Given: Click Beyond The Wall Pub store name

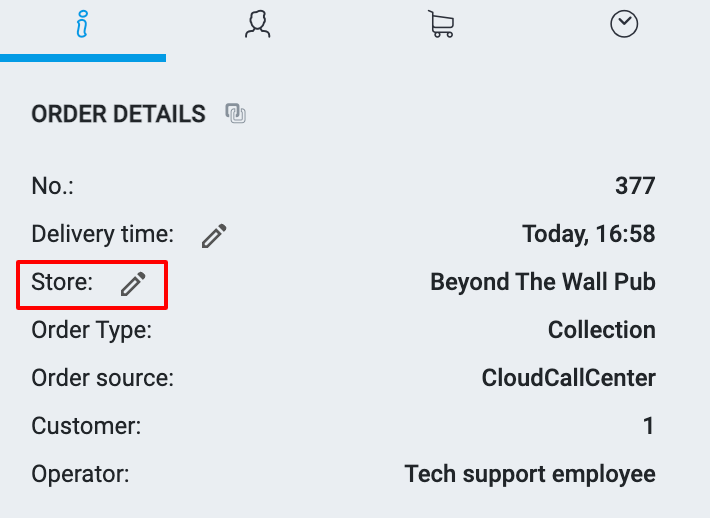Looking at the screenshot, I should (x=542, y=282).
